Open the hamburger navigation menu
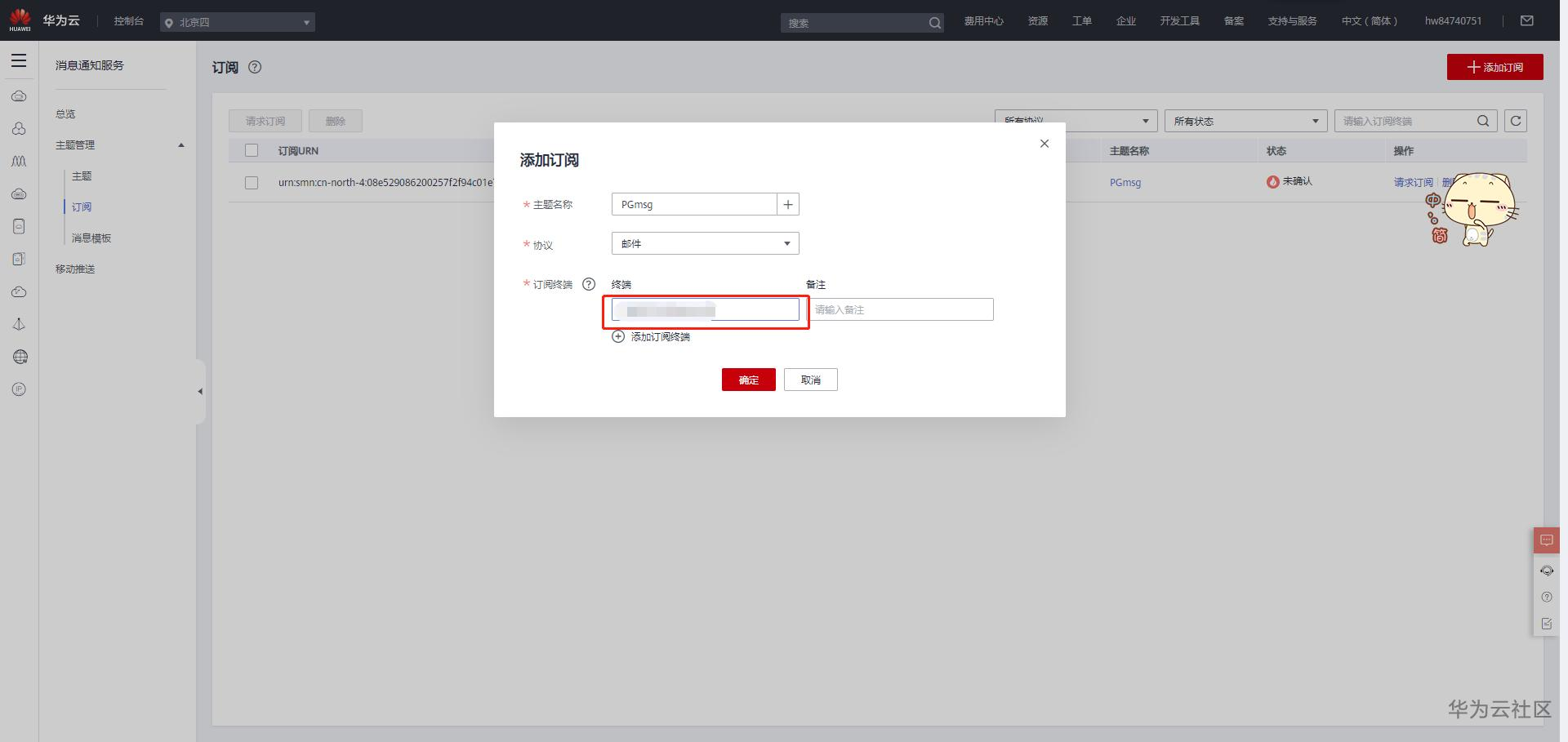Viewport: 1568px width, 742px height. (19, 61)
